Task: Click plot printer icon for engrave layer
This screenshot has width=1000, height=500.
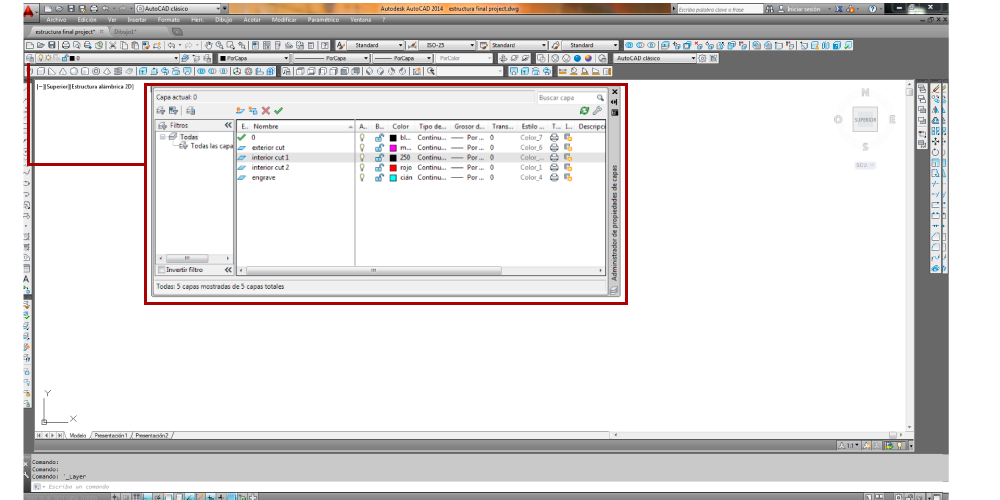Action: click(554, 177)
